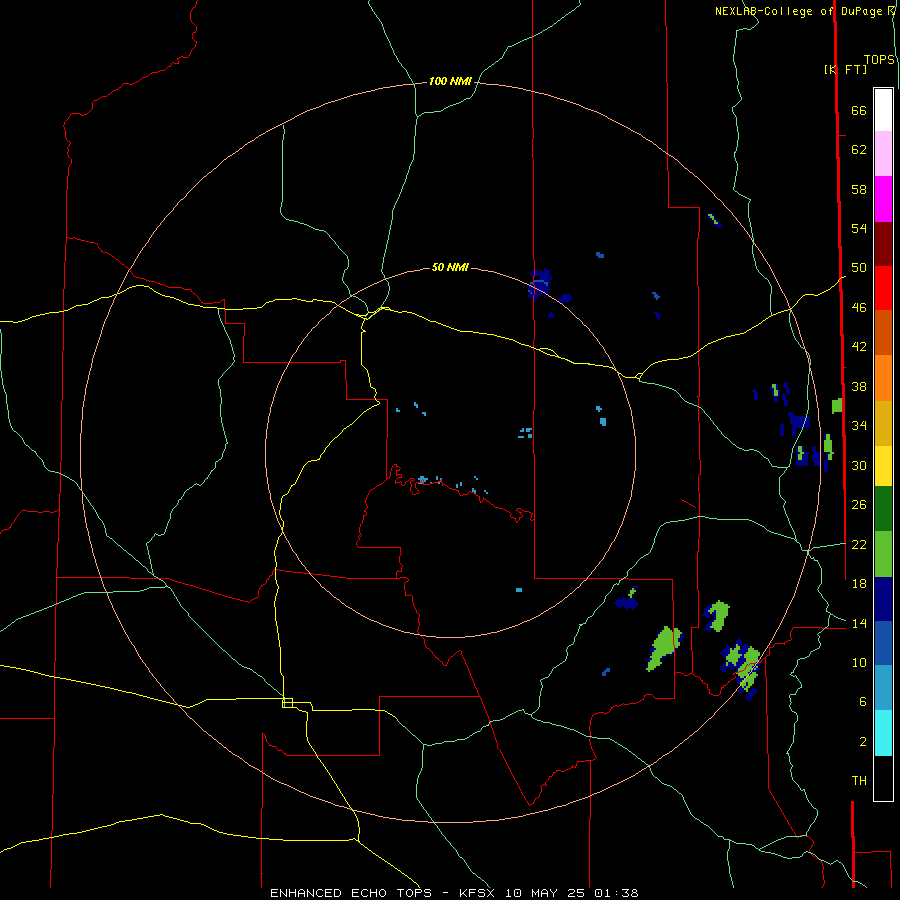
Task: Select the 01:38 timestamp in caption
Action: pyautogui.click(x=616, y=893)
